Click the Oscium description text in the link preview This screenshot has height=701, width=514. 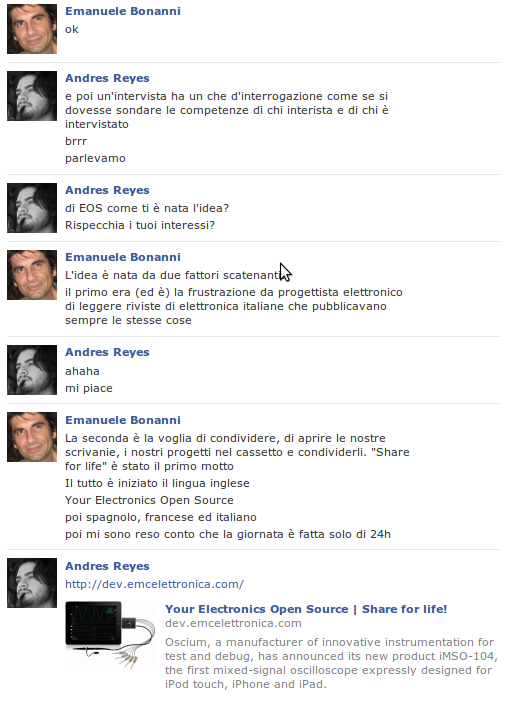[331, 663]
